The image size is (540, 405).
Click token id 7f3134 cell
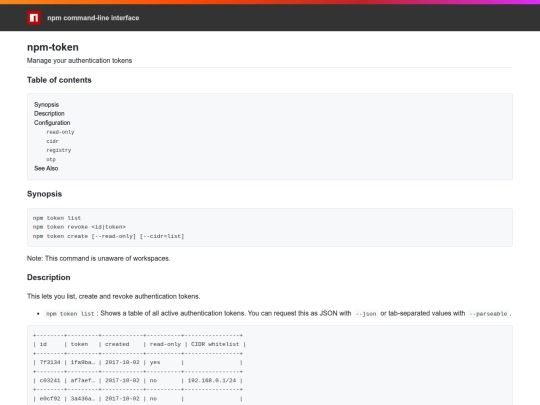pyautogui.click(x=50, y=362)
